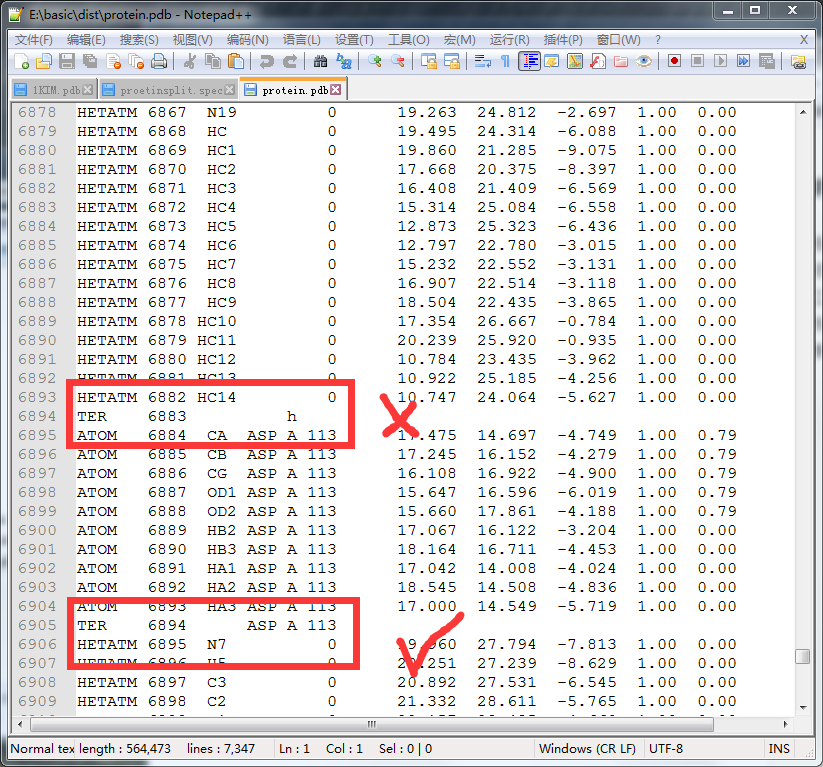823x767 pixels.
Task: Toggle show all characters pilcrow button
Action: 505,62
